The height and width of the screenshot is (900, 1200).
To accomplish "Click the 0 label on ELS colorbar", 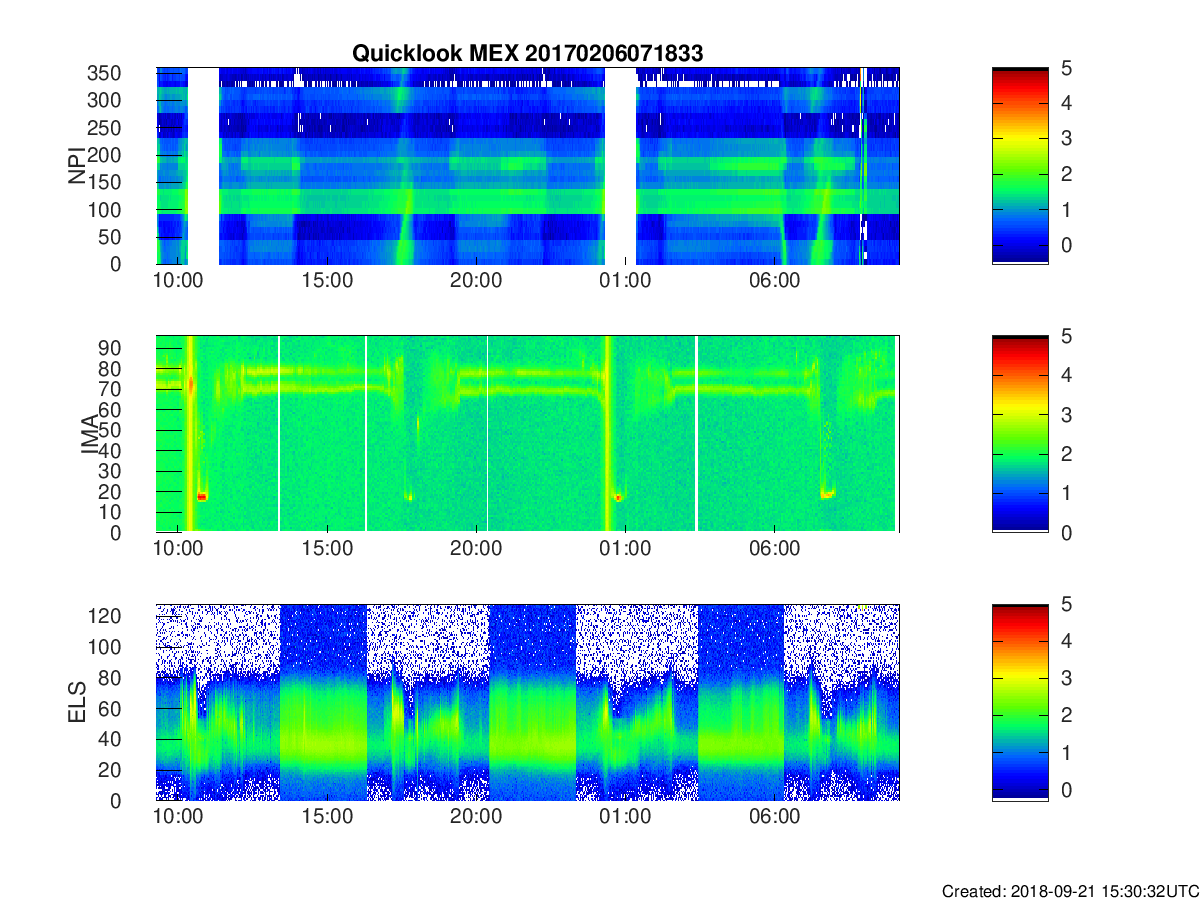I will (x=1067, y=790).
